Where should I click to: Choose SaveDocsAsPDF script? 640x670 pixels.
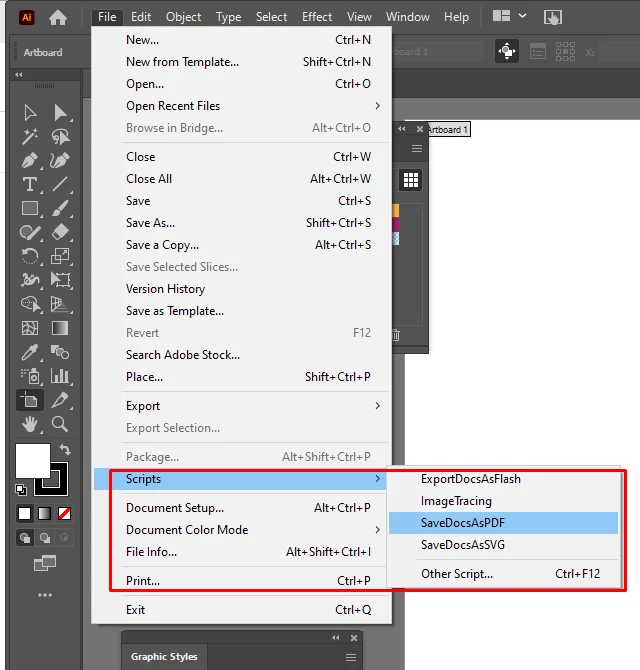503,523
